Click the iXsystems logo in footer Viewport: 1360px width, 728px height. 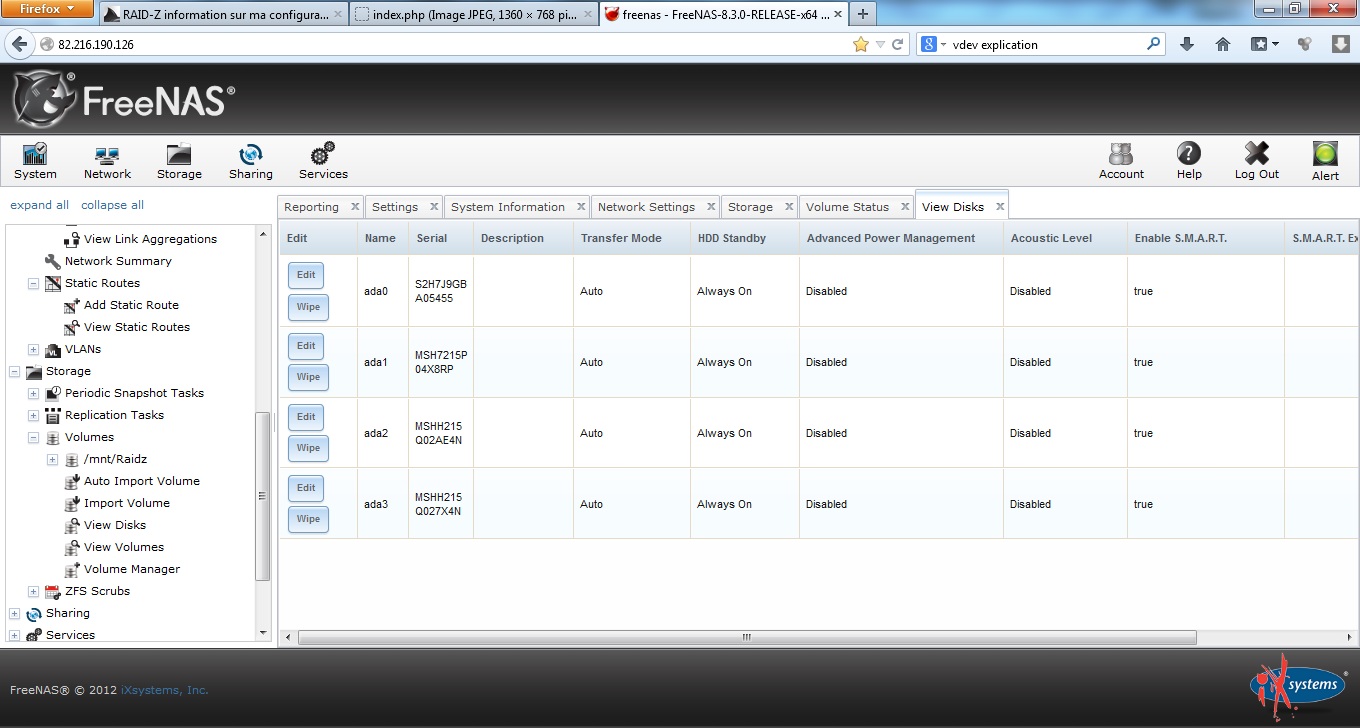point(1298,686)
